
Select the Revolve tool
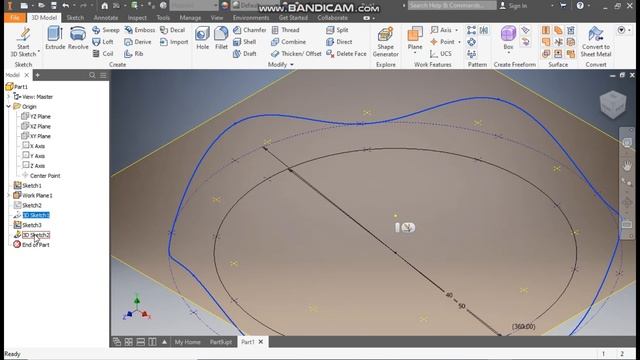point(78,38)
